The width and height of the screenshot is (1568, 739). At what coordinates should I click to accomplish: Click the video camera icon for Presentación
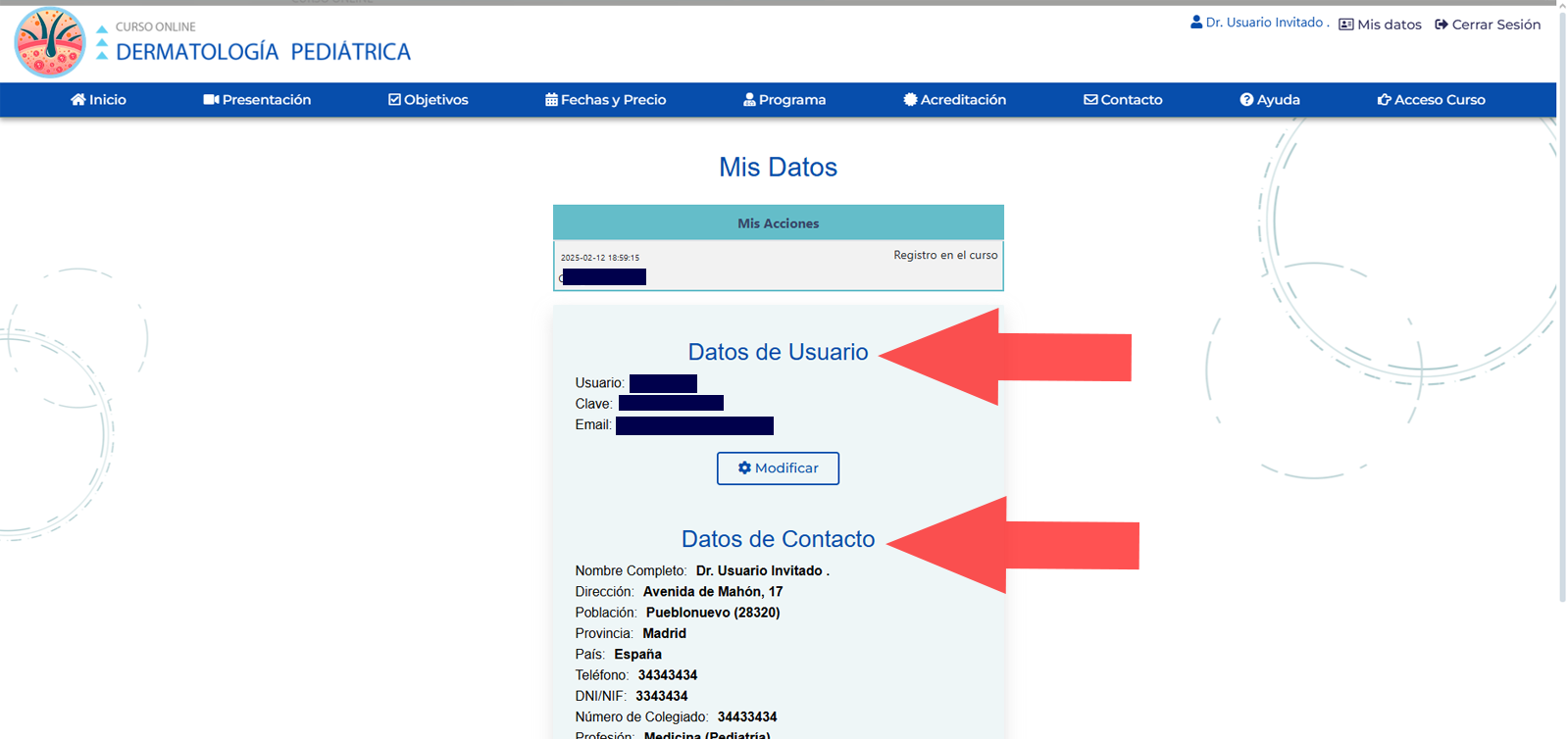coord(211,100)
